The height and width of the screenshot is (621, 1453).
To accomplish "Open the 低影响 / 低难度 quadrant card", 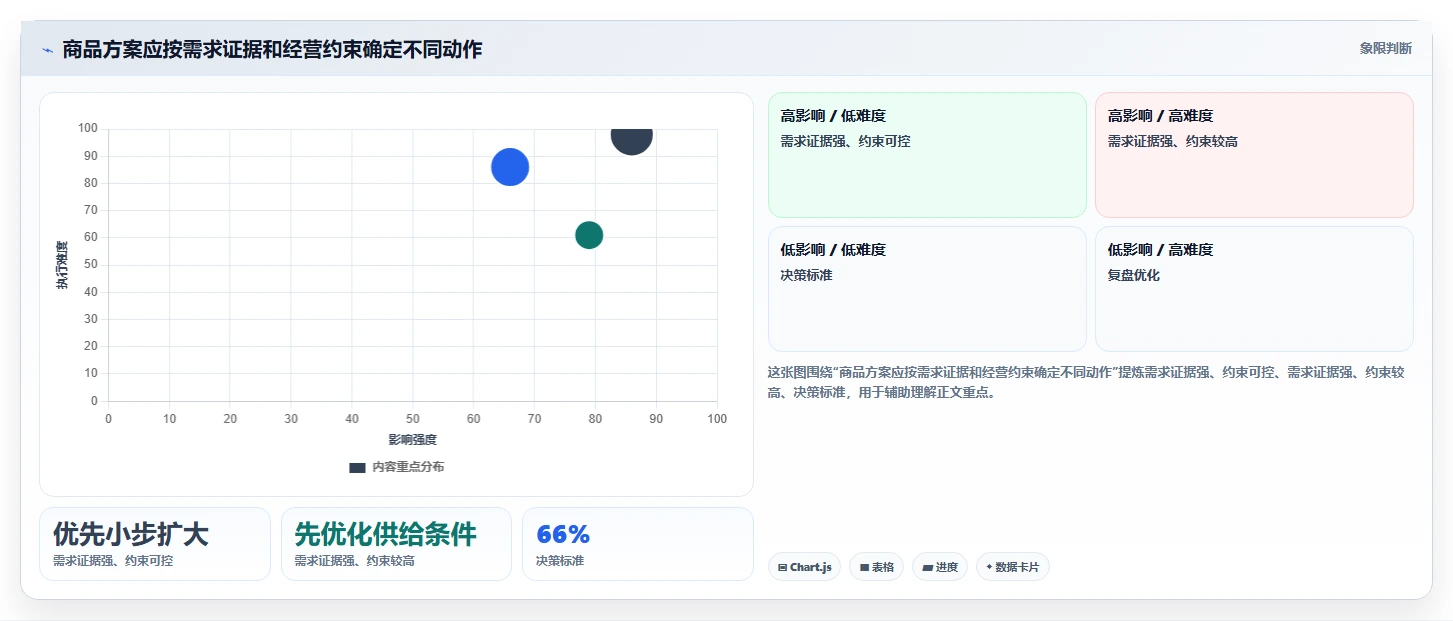I will tap(927, 289).
